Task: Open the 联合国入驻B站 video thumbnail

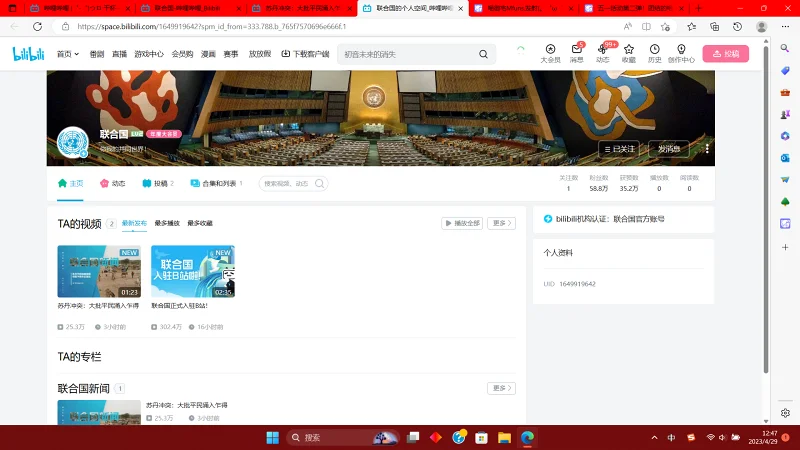Action: point(193,271)
